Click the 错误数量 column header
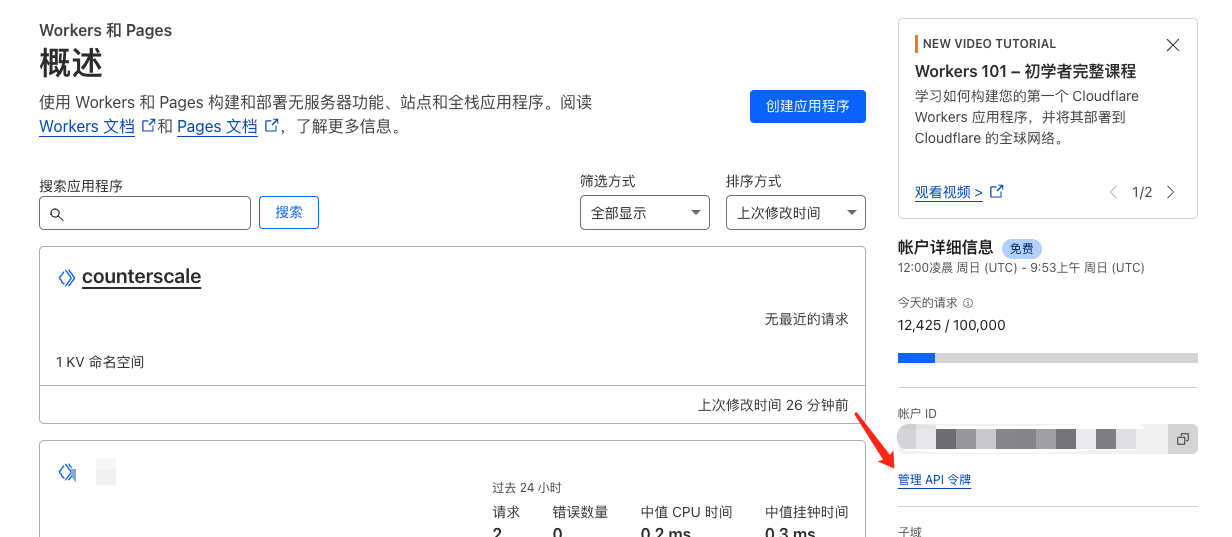 pos(580,512)
